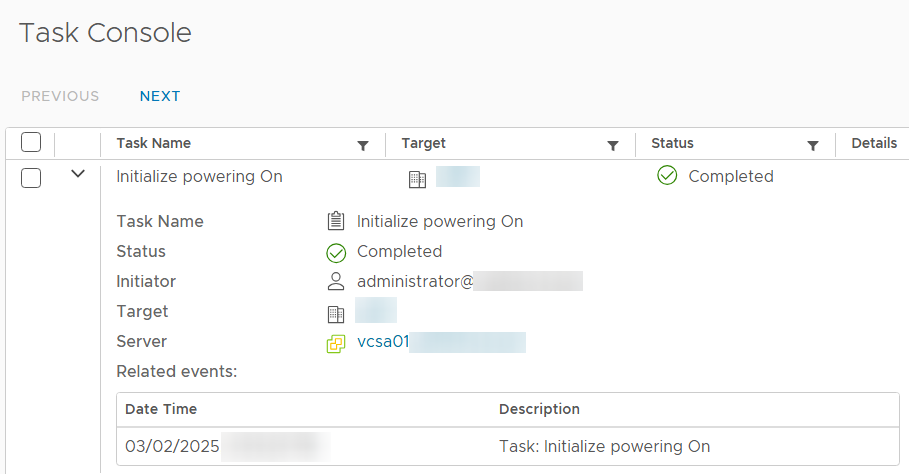Tick the select-all checkbox in the table header
The image size is (909, 474).
pos(31,142)
